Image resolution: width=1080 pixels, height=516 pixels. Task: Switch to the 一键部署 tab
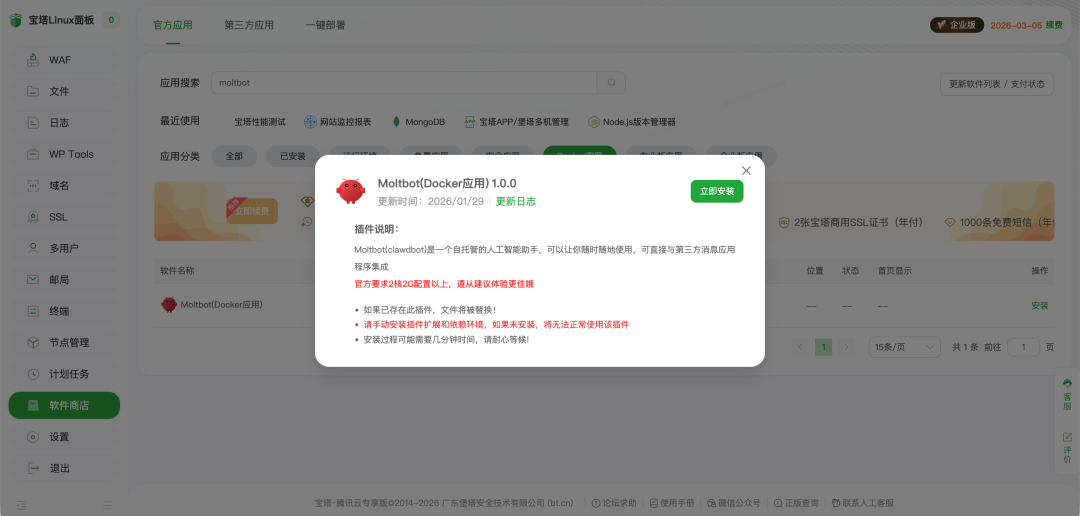point(325,25)
